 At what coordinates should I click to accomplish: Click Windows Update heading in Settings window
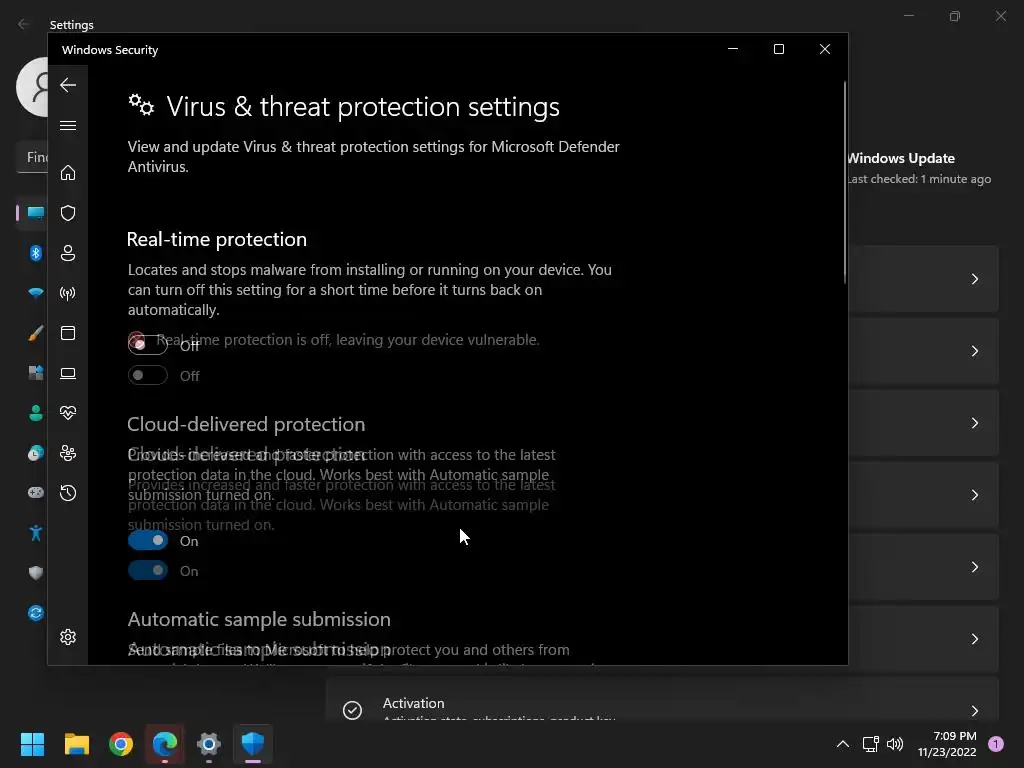coord(901,158)
